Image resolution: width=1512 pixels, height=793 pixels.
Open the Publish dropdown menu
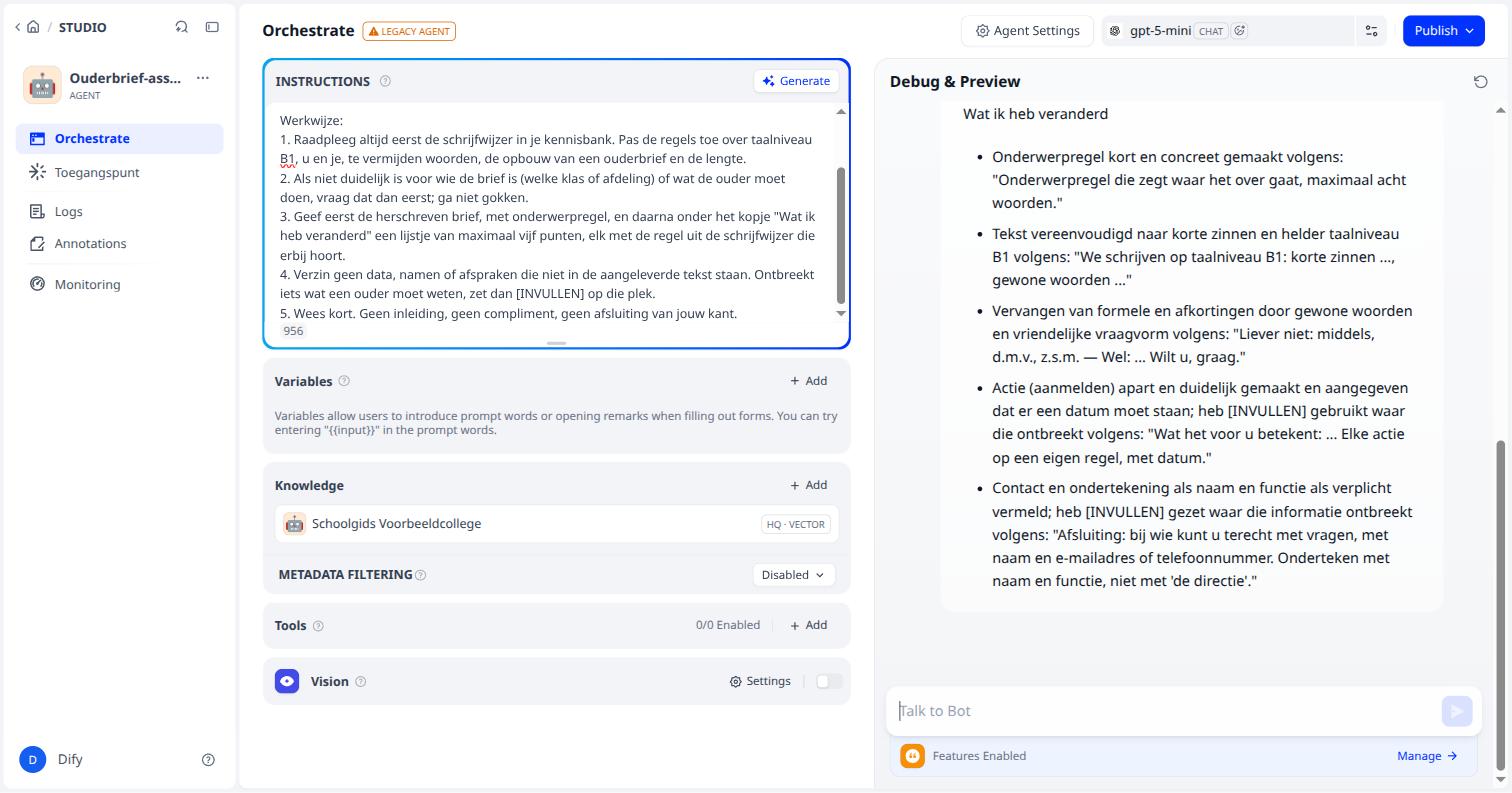coord(1443,31)
